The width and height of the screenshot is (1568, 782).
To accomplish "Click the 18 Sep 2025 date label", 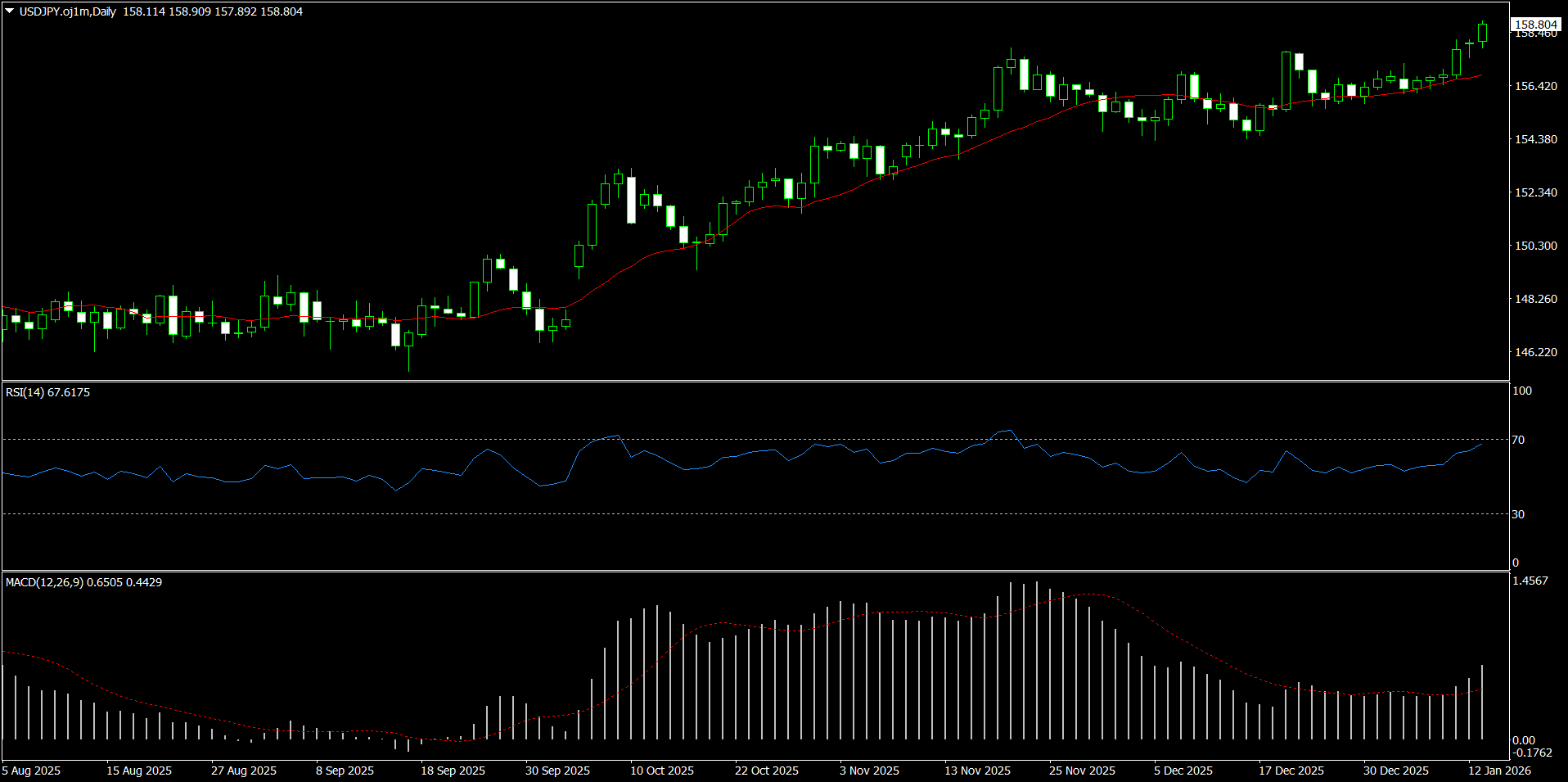I will pos(453,771).
